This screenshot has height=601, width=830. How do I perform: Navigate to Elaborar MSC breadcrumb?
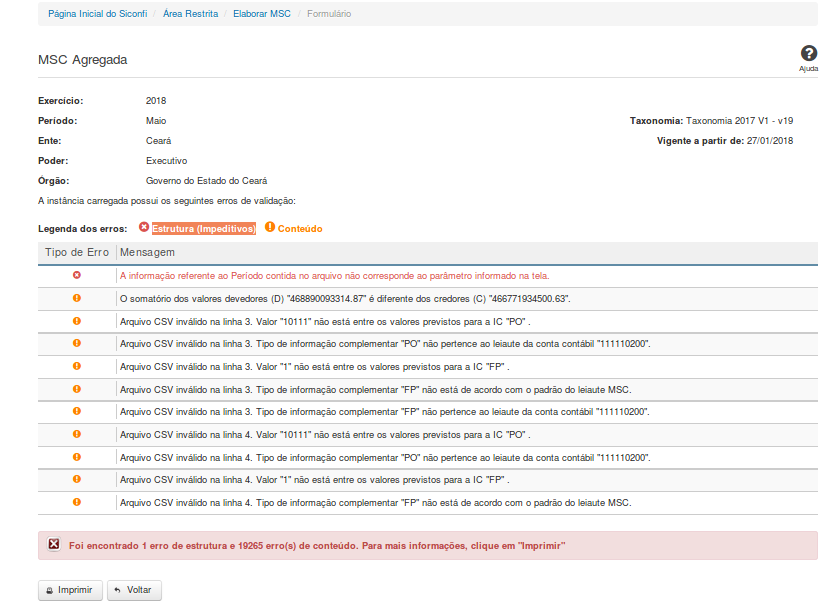pos(261,14)
